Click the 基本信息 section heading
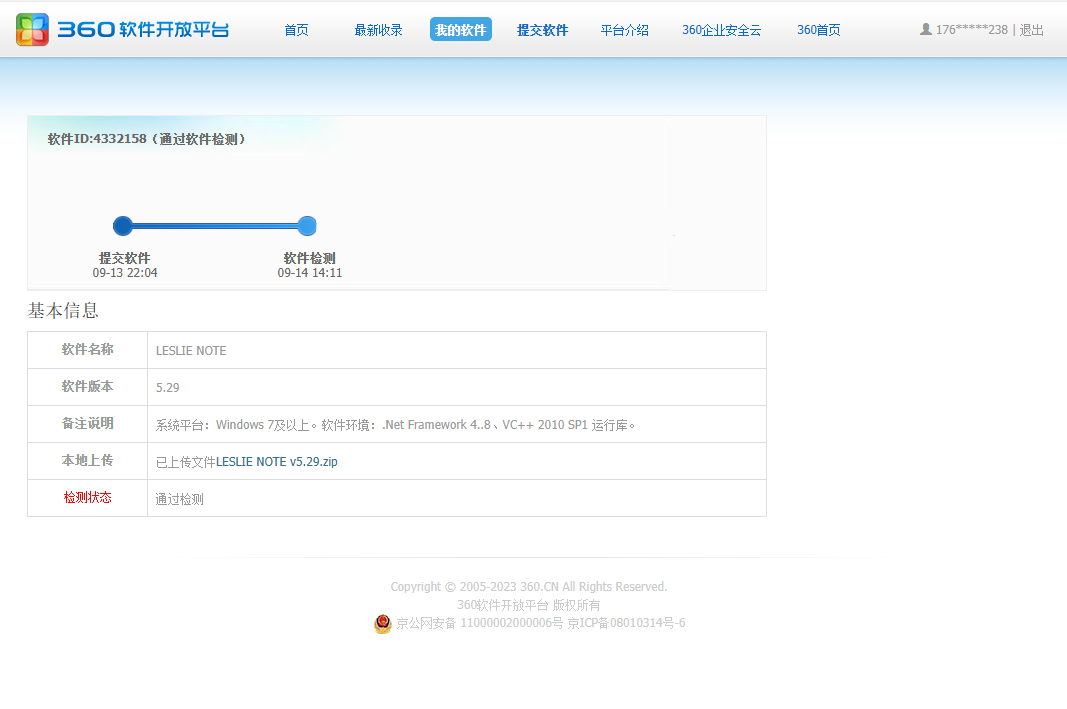Viewport: 1067px width, 709px height. click(63, 310)
